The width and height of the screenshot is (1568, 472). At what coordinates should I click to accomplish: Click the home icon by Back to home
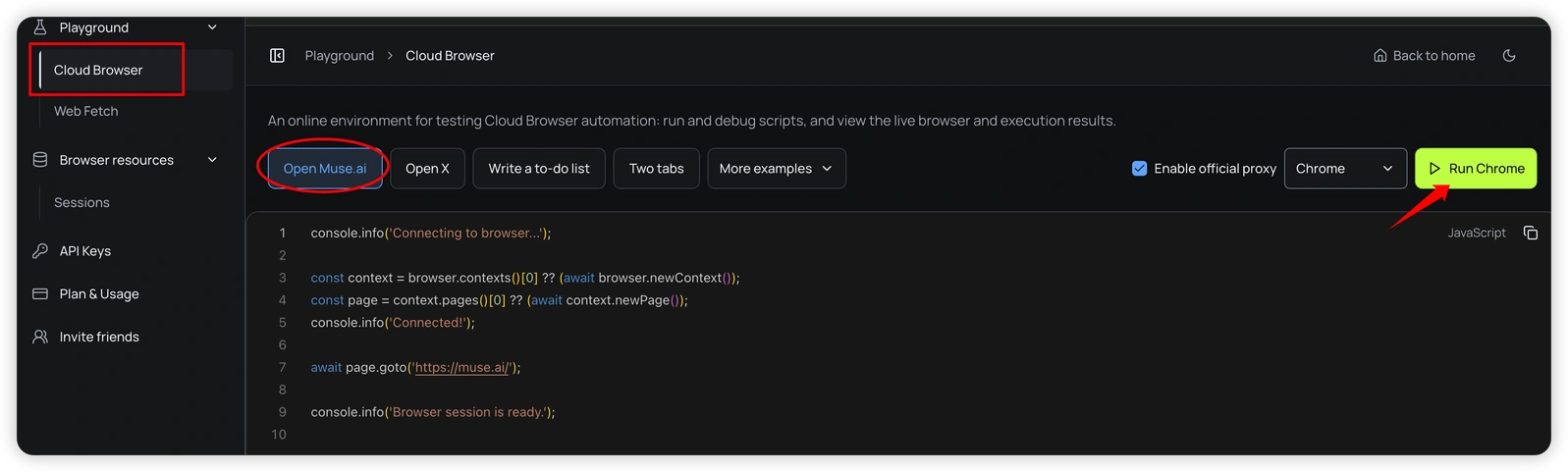coord(1380,56)
